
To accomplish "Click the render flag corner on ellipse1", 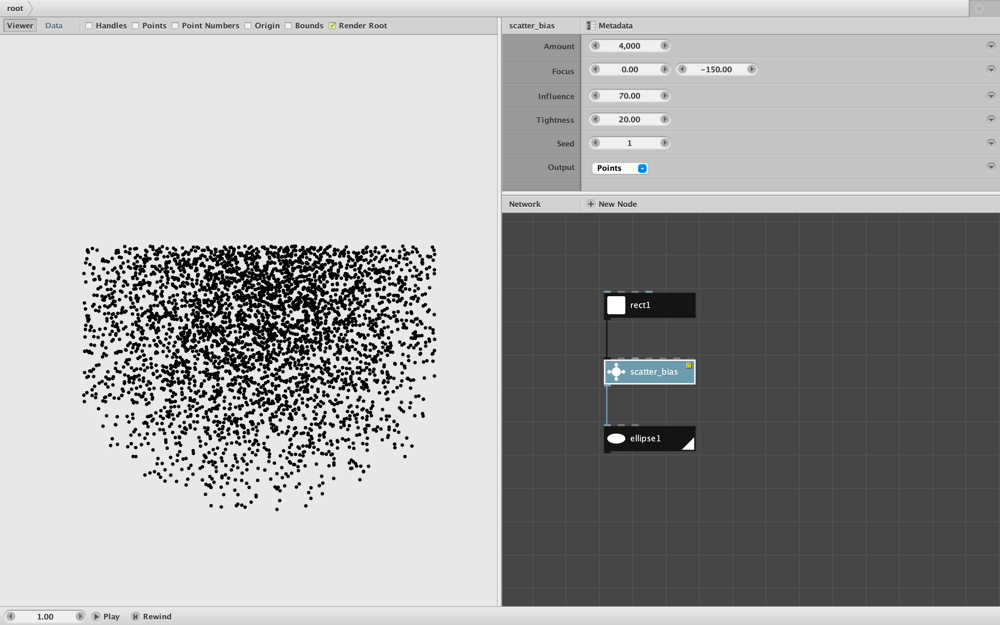I will [689, 445].
